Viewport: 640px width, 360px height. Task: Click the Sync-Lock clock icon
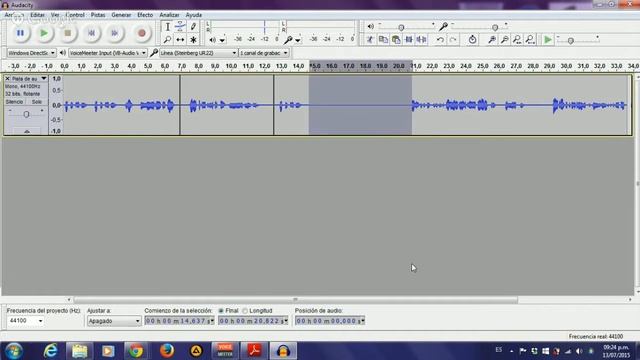(472, 40)
